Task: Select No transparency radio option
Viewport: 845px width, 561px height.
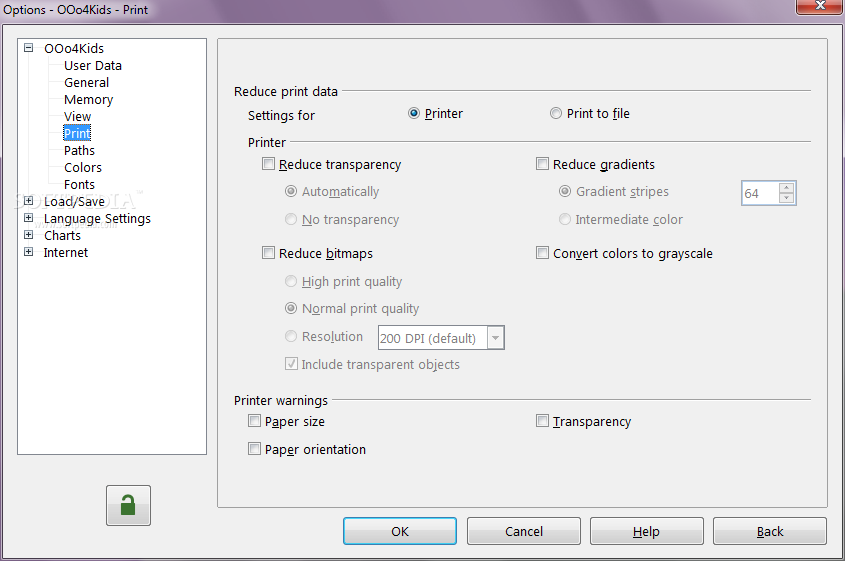Action: [291, 219]
